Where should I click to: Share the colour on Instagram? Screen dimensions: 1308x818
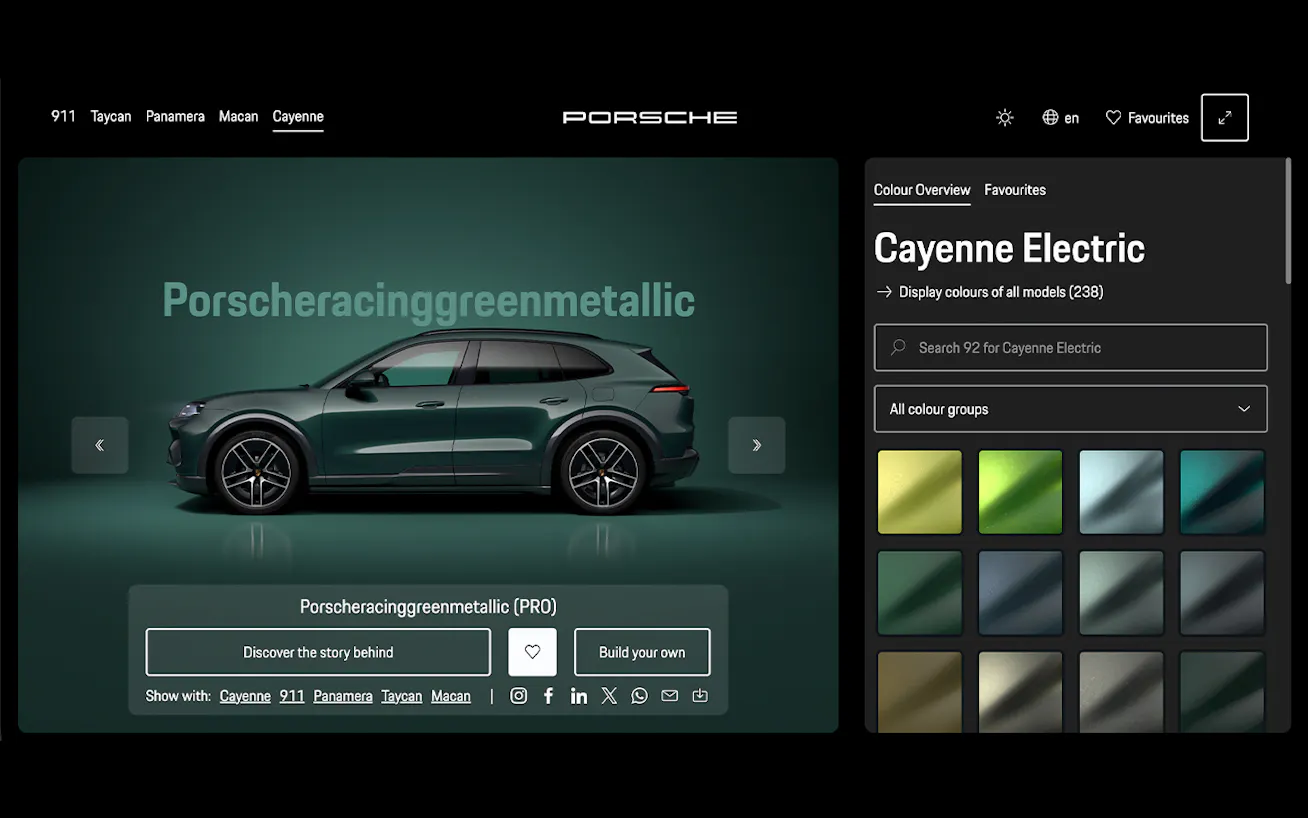[x=518, y=696]
